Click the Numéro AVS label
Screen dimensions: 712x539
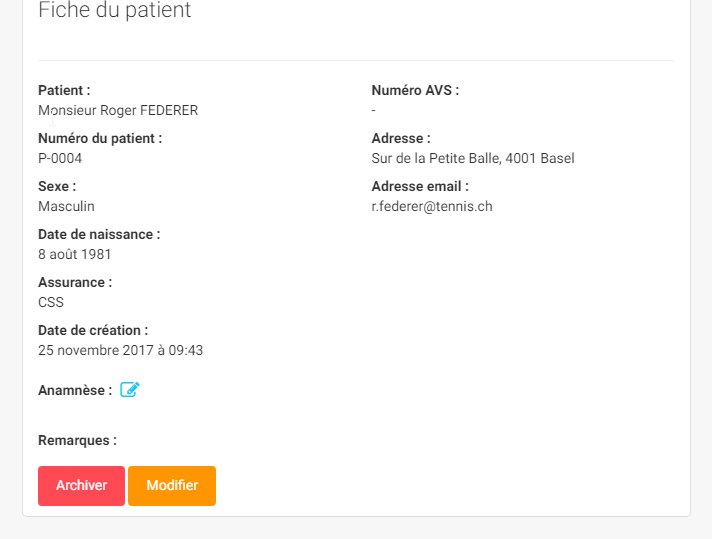pyautogui.click(x=415, y=90)
